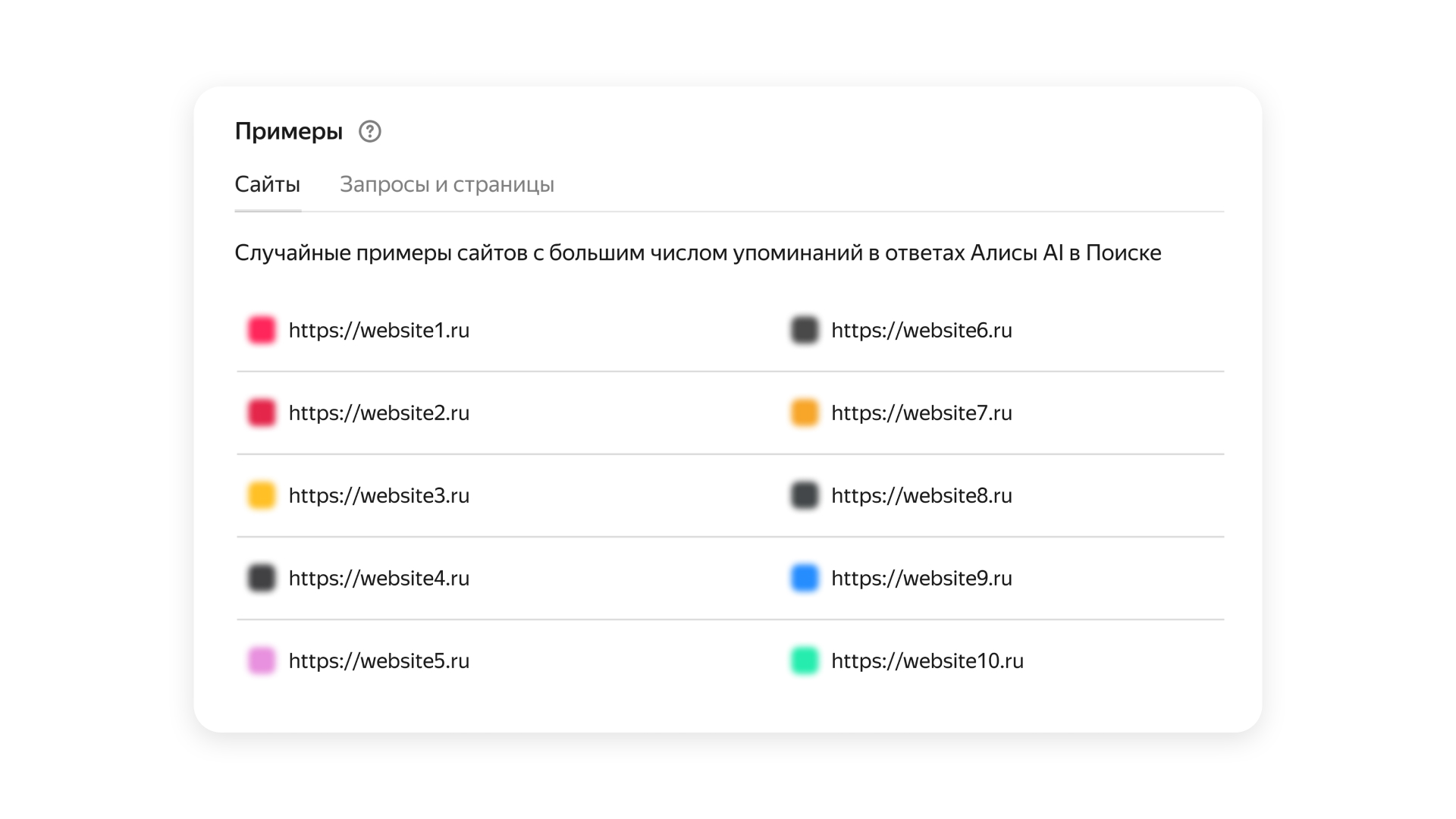Click the green favicon beside website10.ru
This screenshot has height=819, width=1456.
tap(803, 661)
